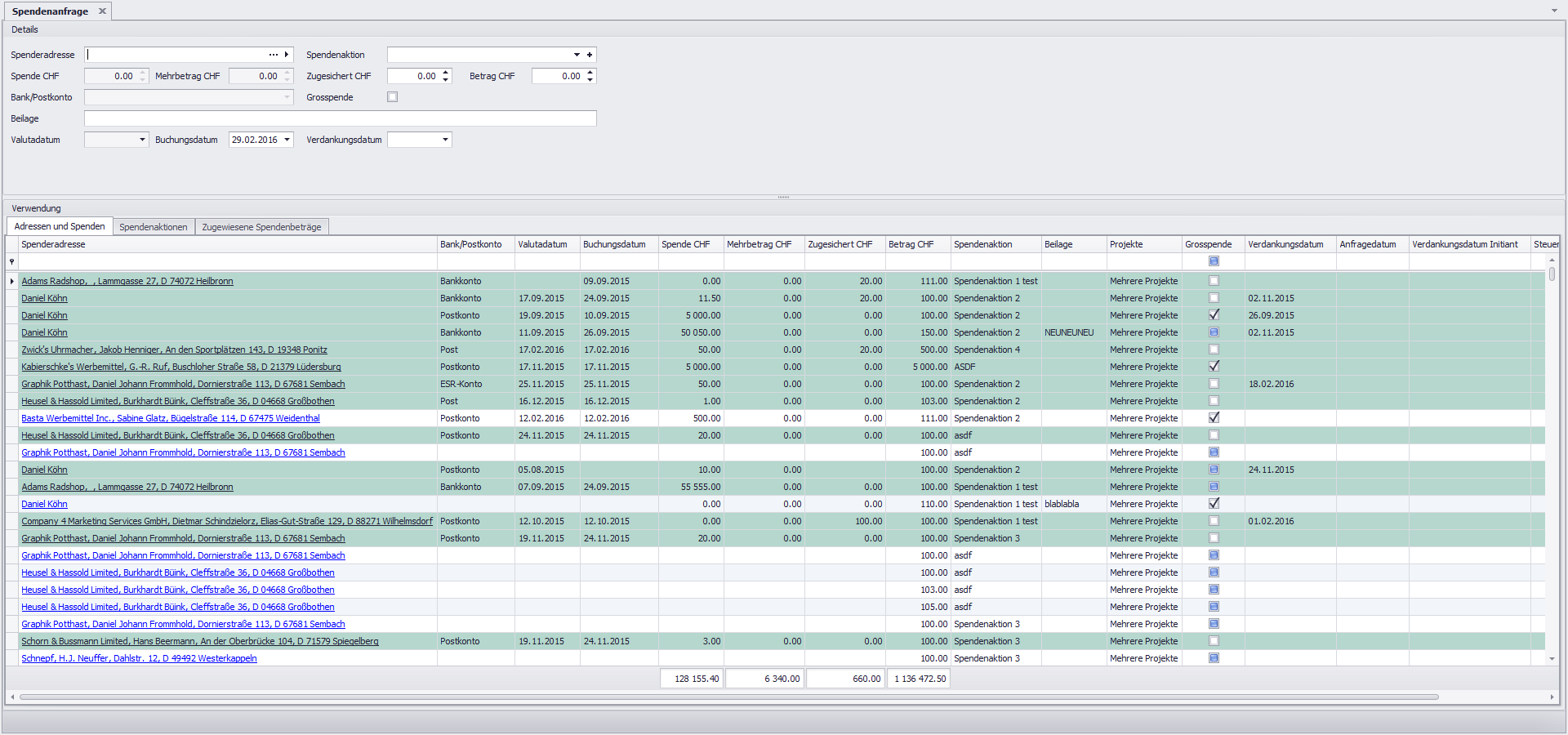The width and height of the screenshot is (1568, 735).
Task: Uncheck Grosspende for Kabierschke's Werbemittel row
Action: (x=1214, y=367)
